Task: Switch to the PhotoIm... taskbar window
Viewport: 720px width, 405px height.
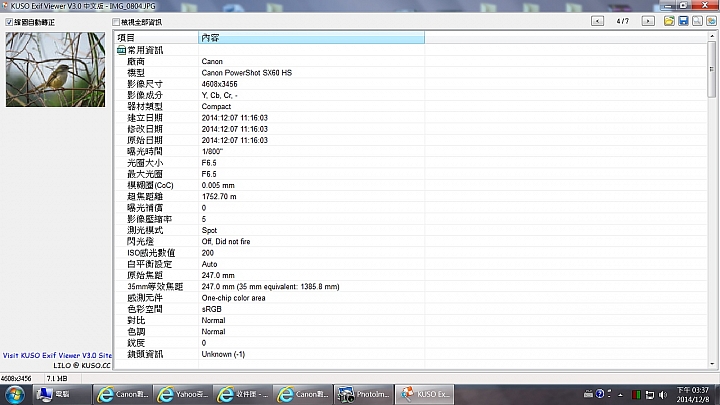Action: 363,394
